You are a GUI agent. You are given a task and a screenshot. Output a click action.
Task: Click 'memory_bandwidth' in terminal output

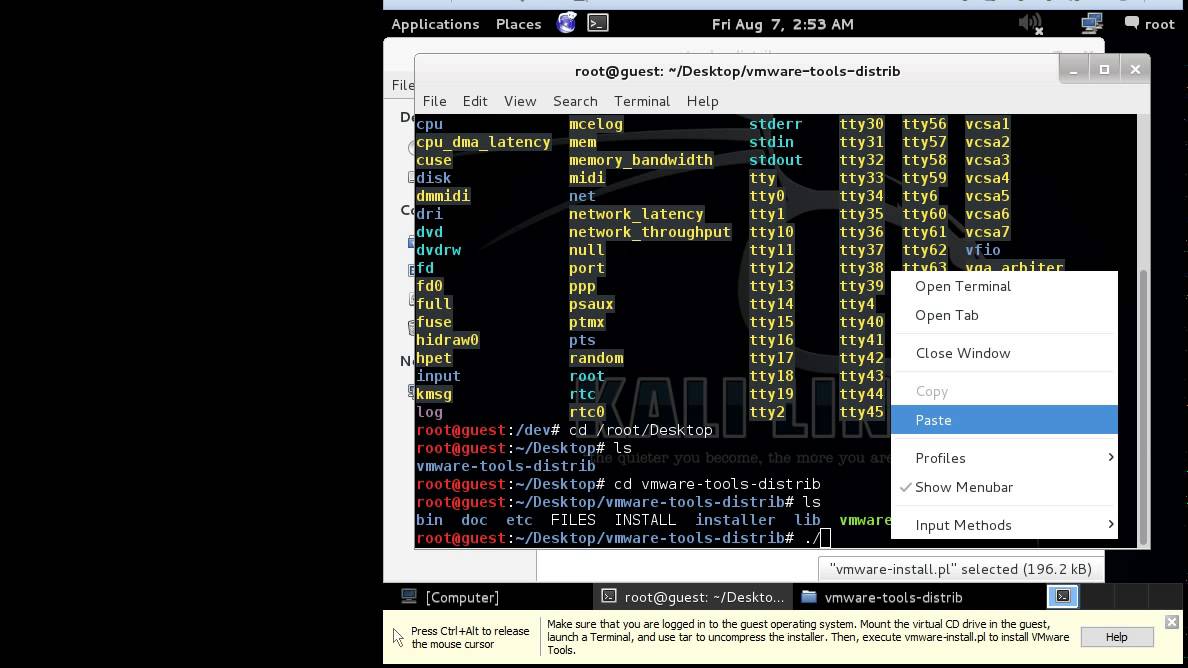(x=641, y=160)
